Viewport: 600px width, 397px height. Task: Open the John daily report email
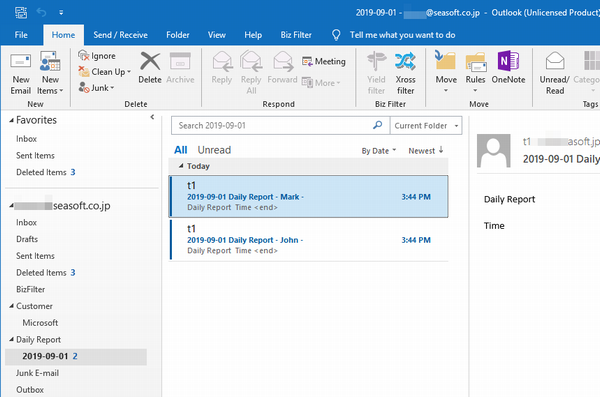[x=308, y=240]
